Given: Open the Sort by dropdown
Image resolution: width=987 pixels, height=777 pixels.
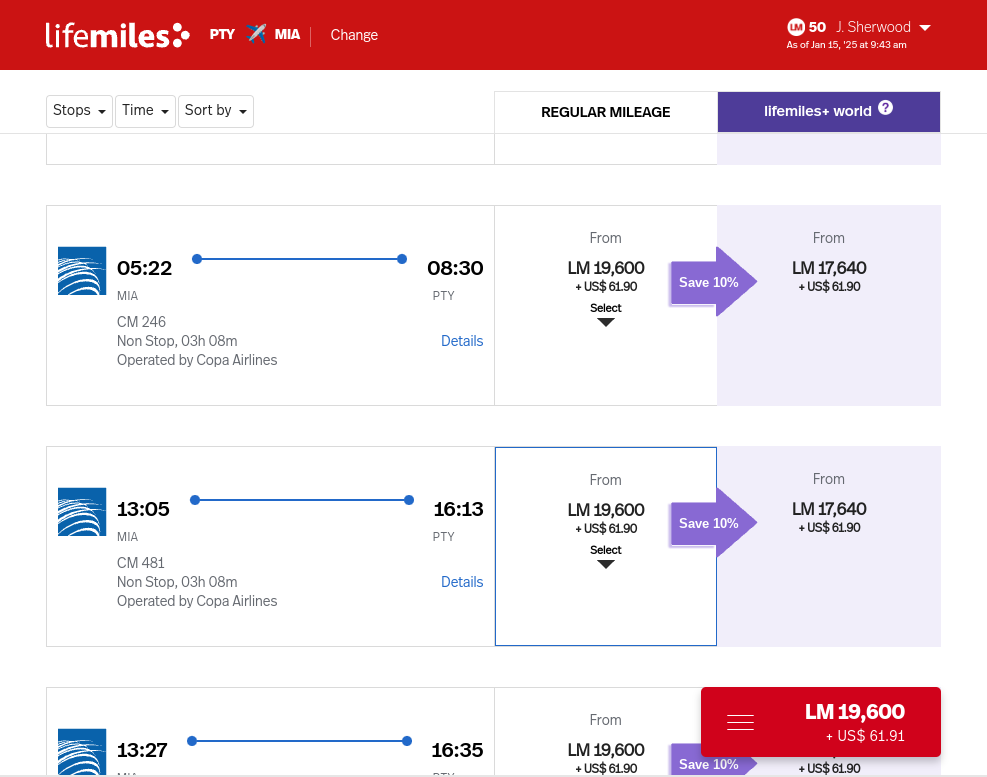Looking at the screenshot, I should point(216,111).
